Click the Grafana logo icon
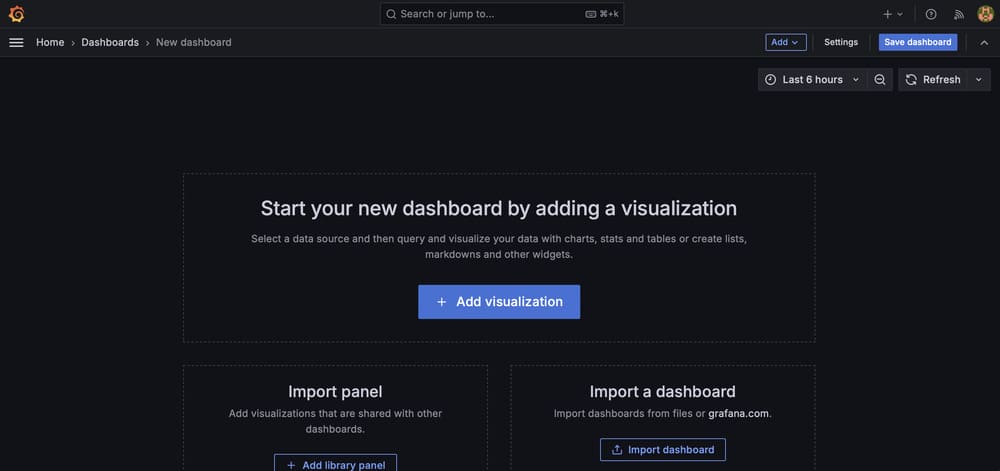Image resolution: width=1000 pixels, height=471 pixels. [x=17, y=14]
